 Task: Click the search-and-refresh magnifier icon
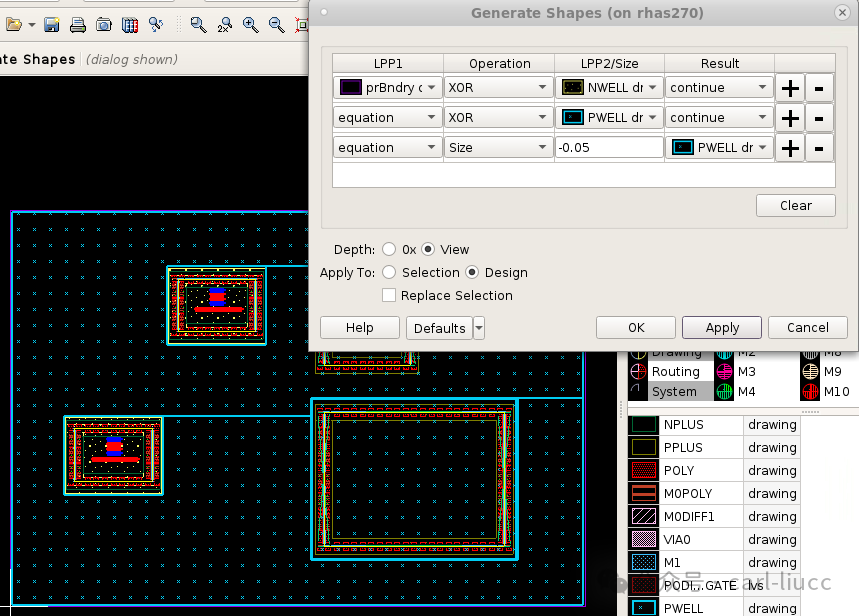[x=156, y=25]
